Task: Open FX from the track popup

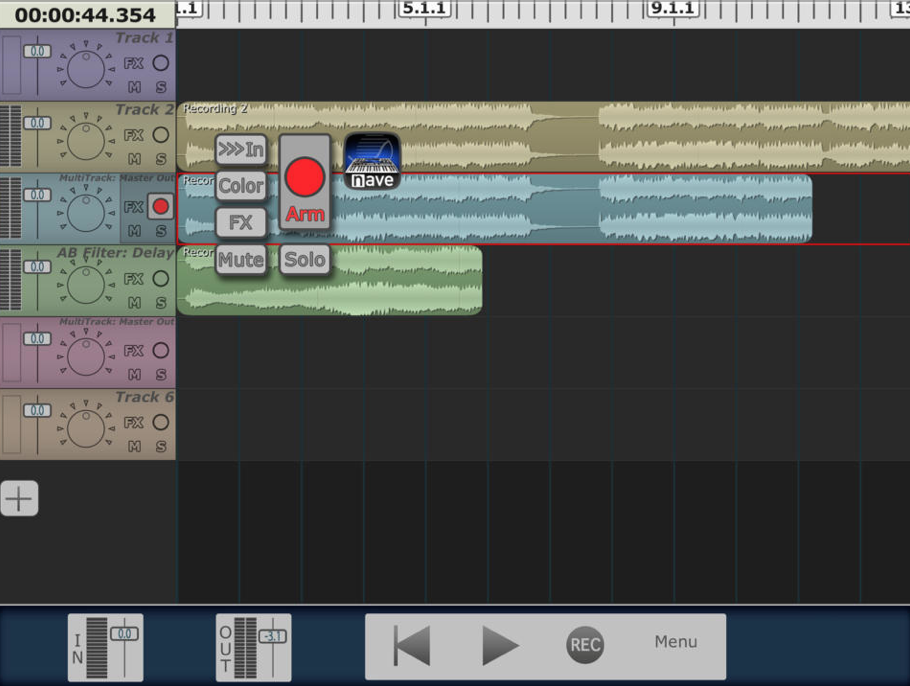Action: tap(241, 223)
